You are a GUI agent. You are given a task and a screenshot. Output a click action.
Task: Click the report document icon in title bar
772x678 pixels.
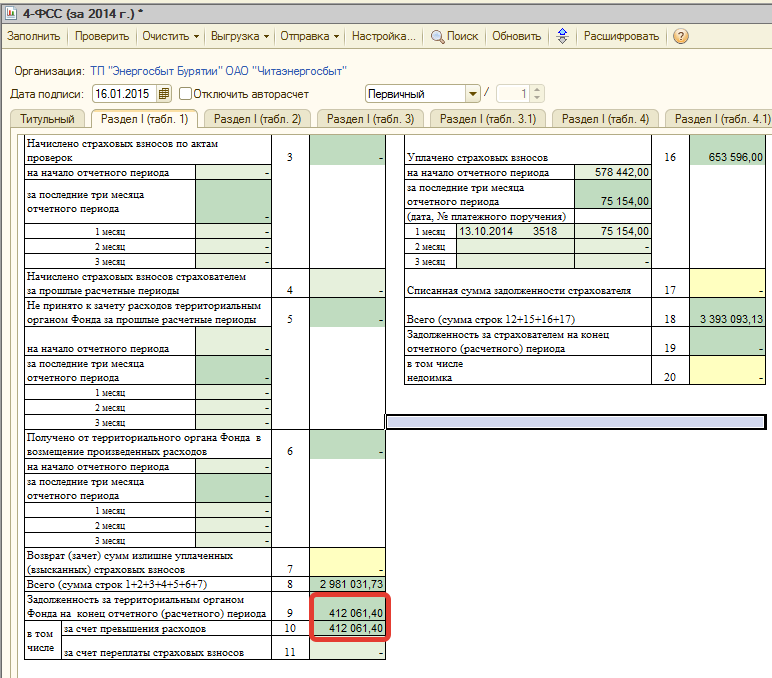tap(10, 12)
